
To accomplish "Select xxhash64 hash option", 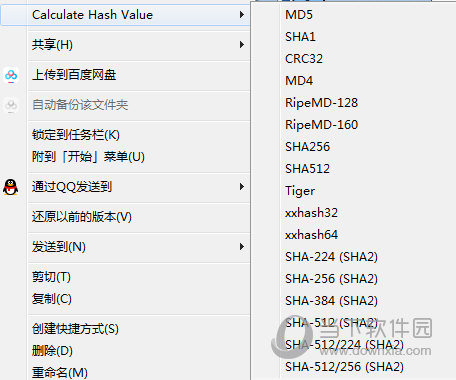I will pos(353,235).
